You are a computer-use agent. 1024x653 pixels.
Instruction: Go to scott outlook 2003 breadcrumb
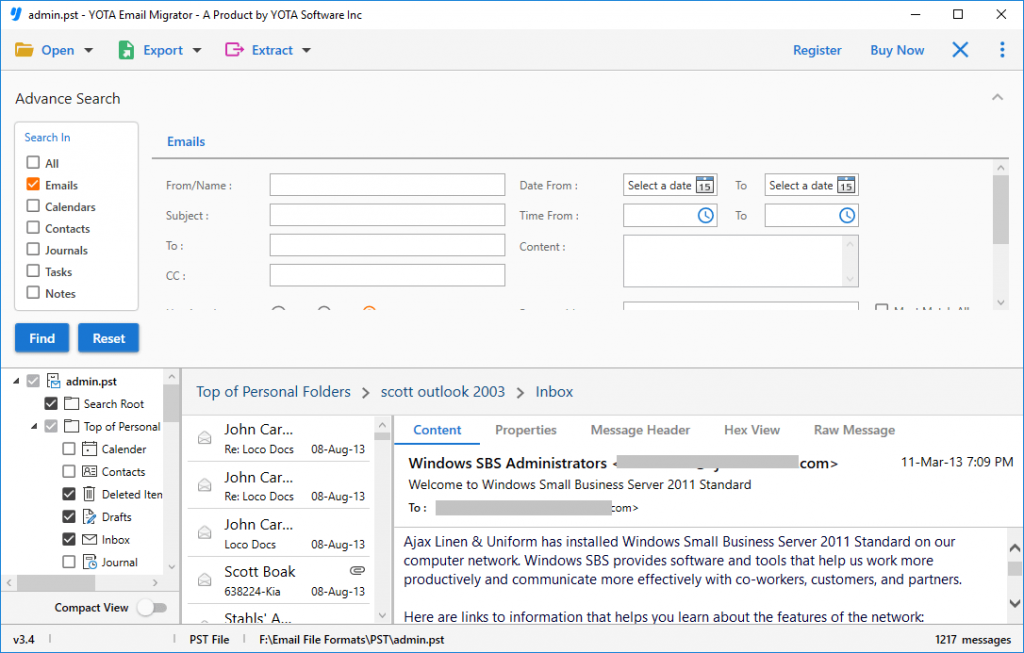pyautogui.click(x=443, y=392)
